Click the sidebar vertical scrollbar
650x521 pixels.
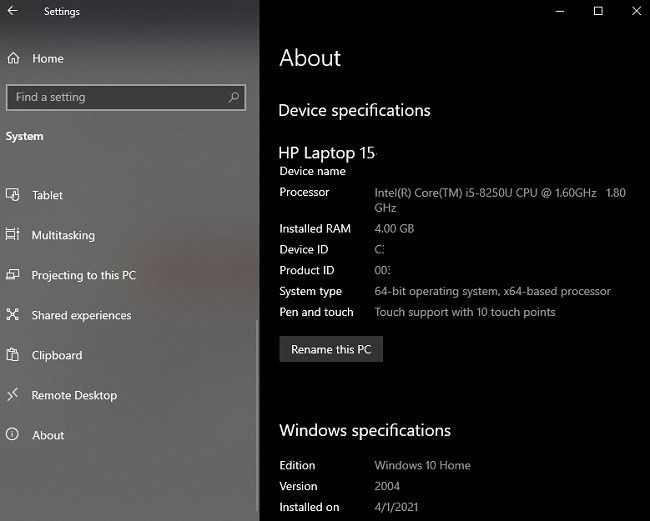[x=257, y=416]
